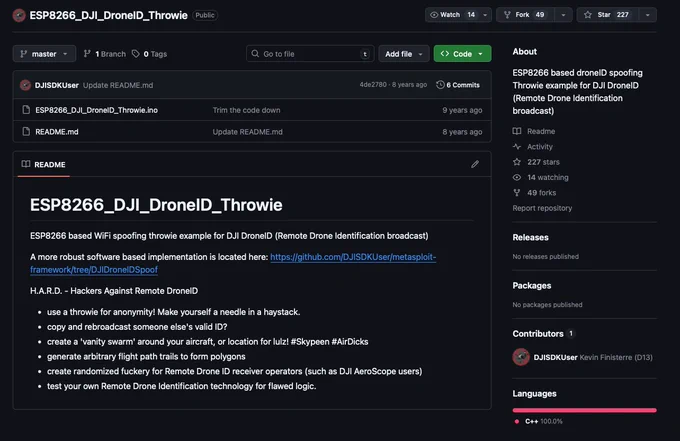Open DJISDKUser contributor profile name
This screenshot has height=441, width=680.
click(556, 357)
